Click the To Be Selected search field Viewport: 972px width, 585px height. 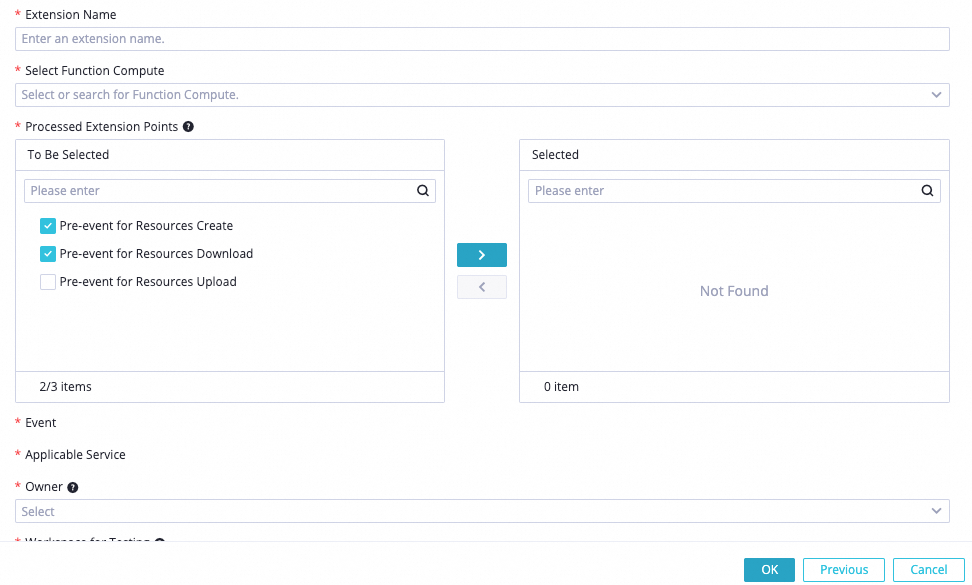coord(220,191)
